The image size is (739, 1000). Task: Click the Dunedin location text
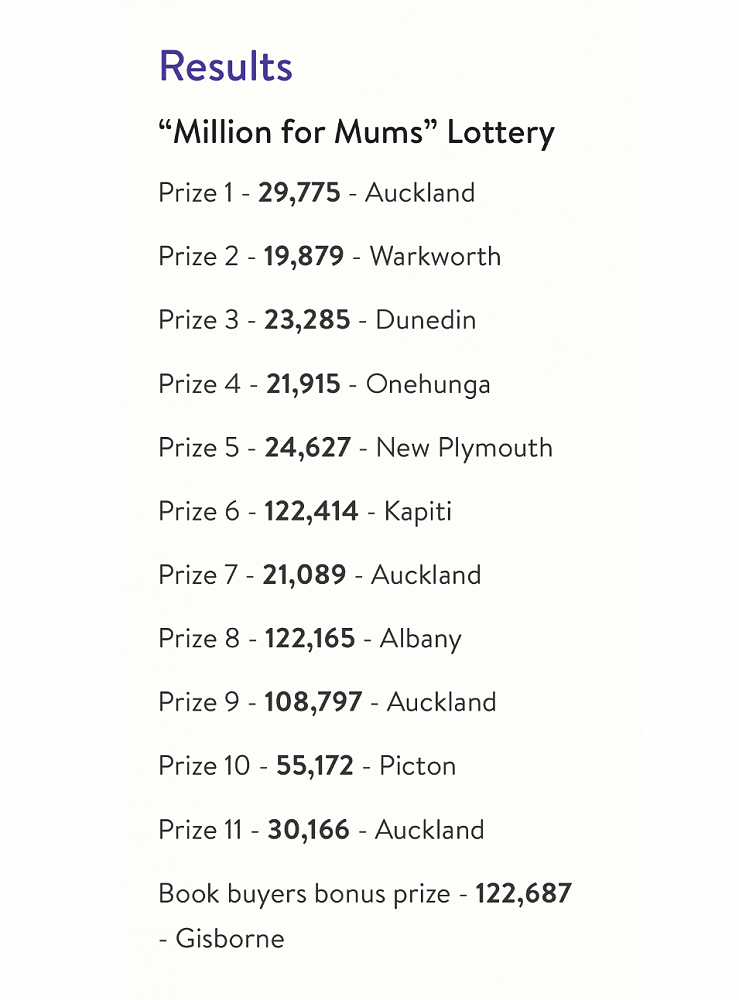click(426, 320)
